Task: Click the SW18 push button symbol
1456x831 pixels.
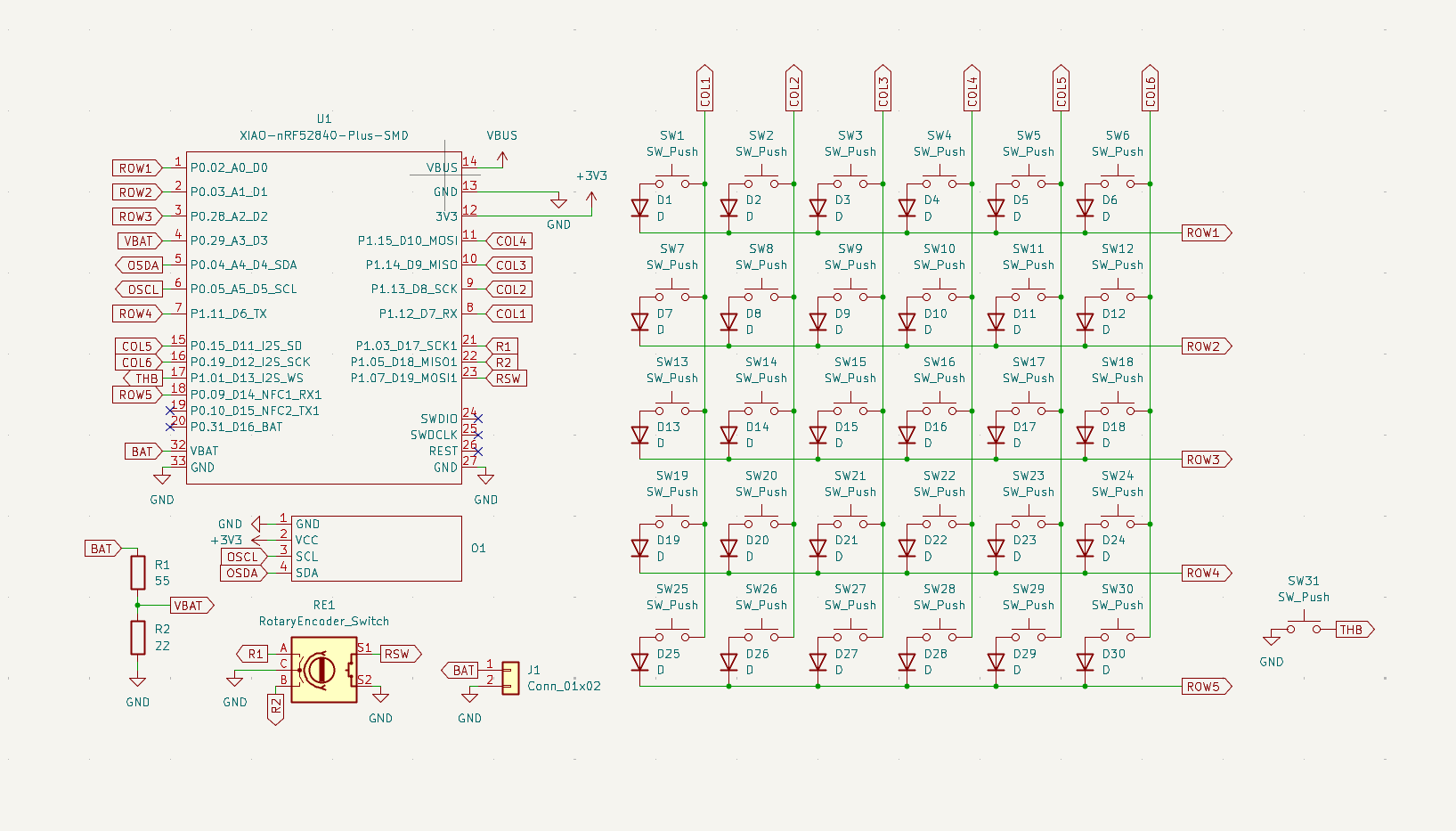Action: (1118, 407)
